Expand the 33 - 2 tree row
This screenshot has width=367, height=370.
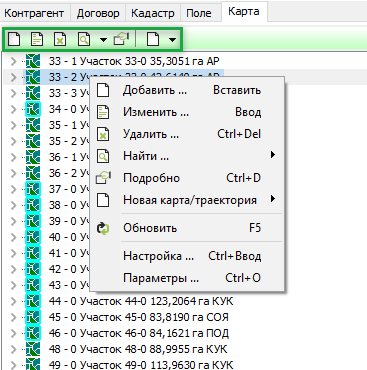coord(13,77)
